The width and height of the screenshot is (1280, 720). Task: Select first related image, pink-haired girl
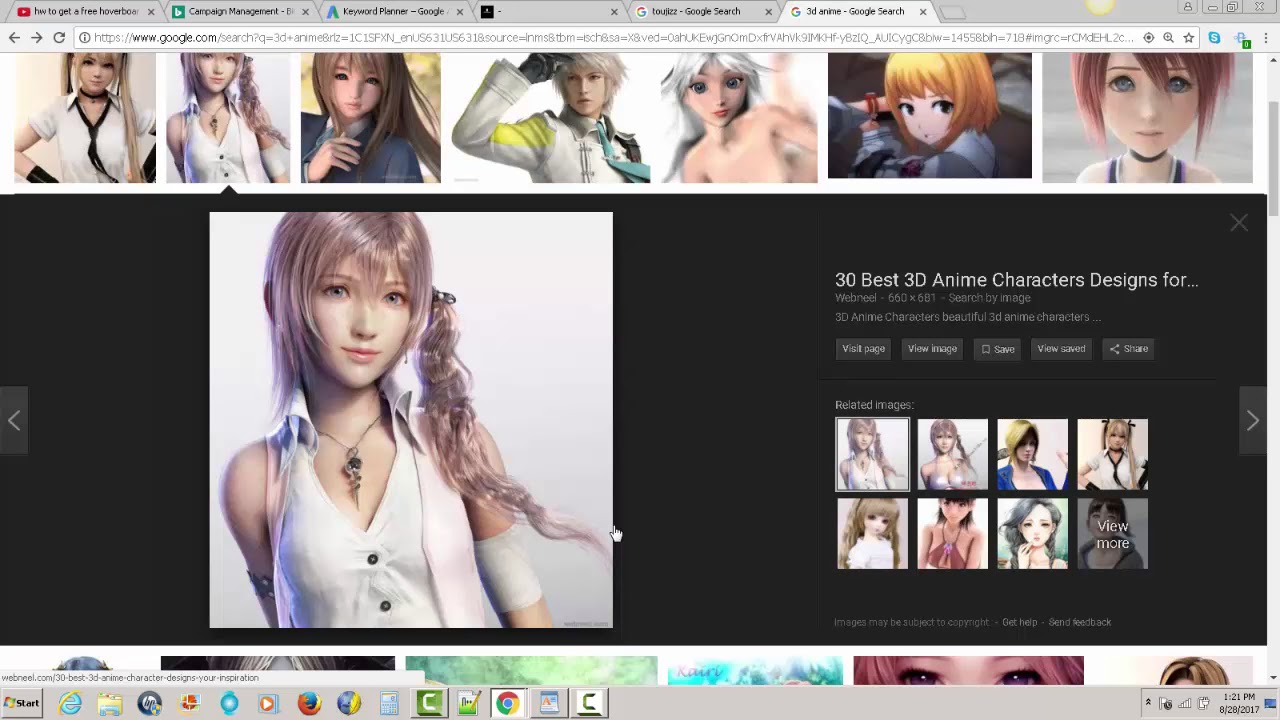click(872, 454)
